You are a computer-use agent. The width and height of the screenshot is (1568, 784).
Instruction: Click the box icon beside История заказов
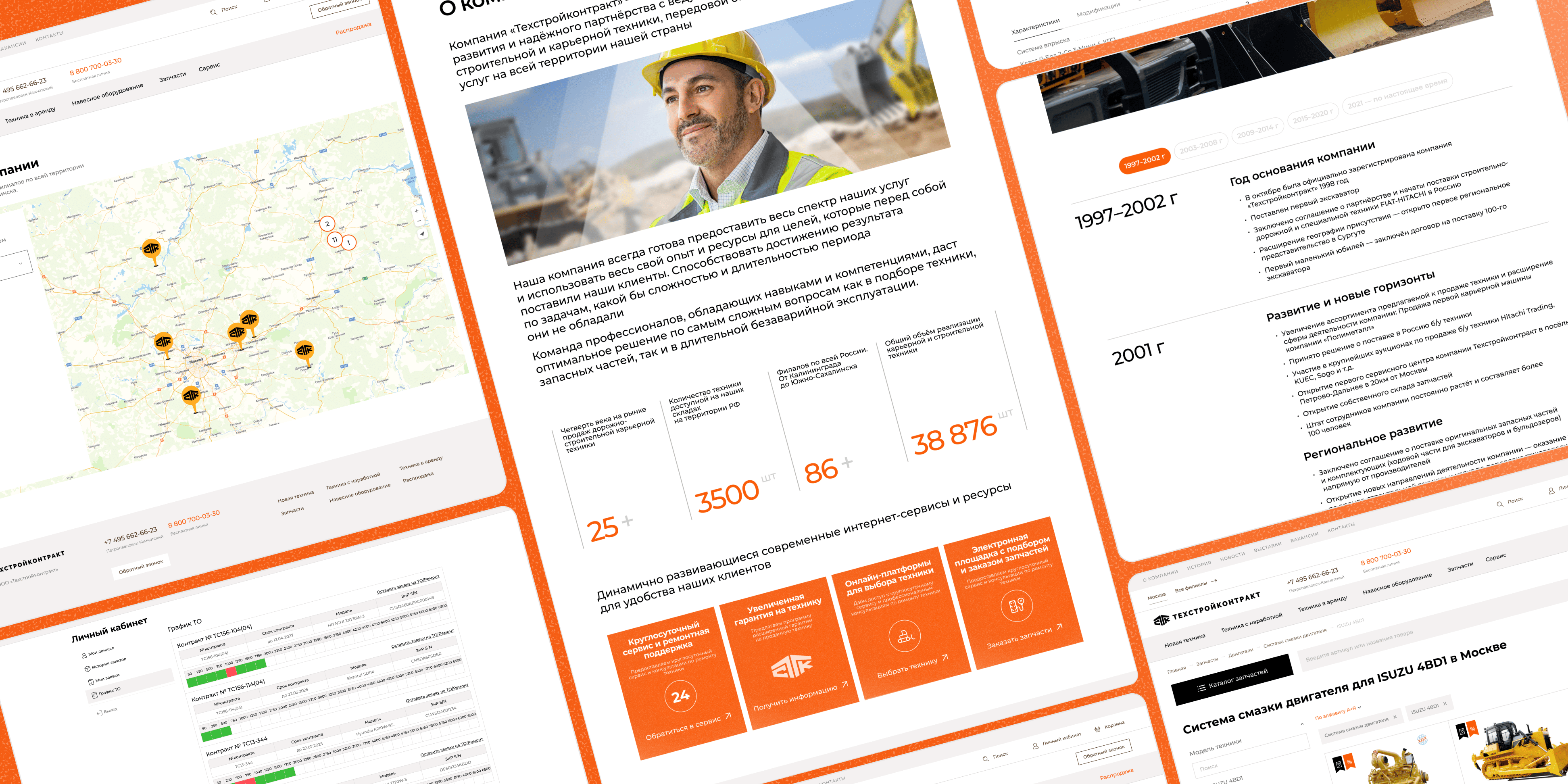pos(87,668)
